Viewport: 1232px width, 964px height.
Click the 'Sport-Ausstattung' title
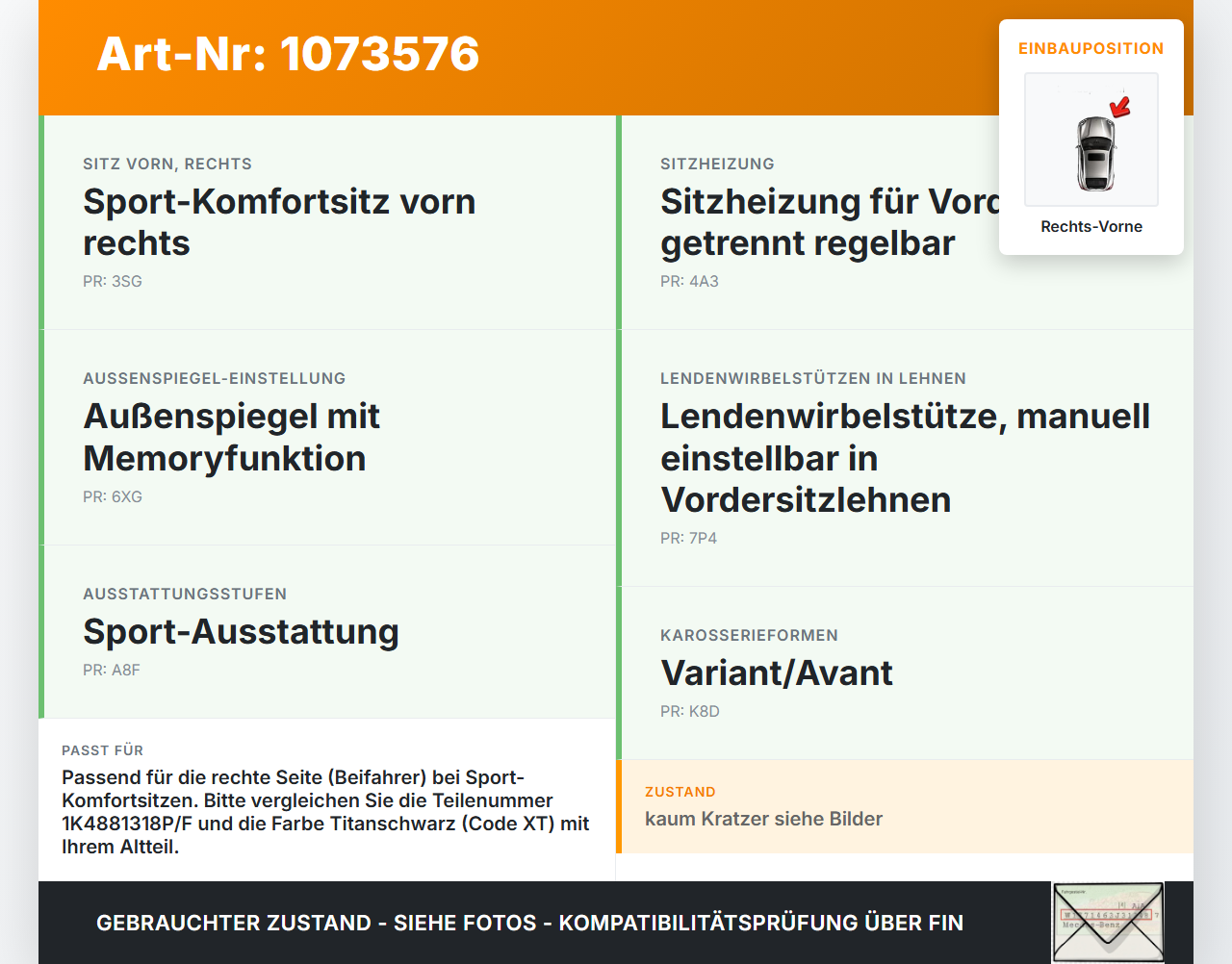click(x=241, y=632)
